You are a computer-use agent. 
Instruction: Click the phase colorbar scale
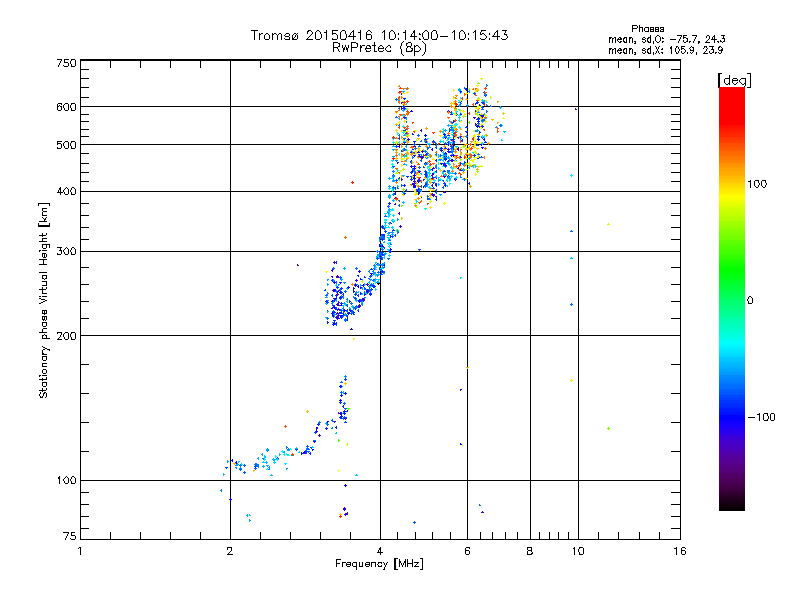(732, 298)
